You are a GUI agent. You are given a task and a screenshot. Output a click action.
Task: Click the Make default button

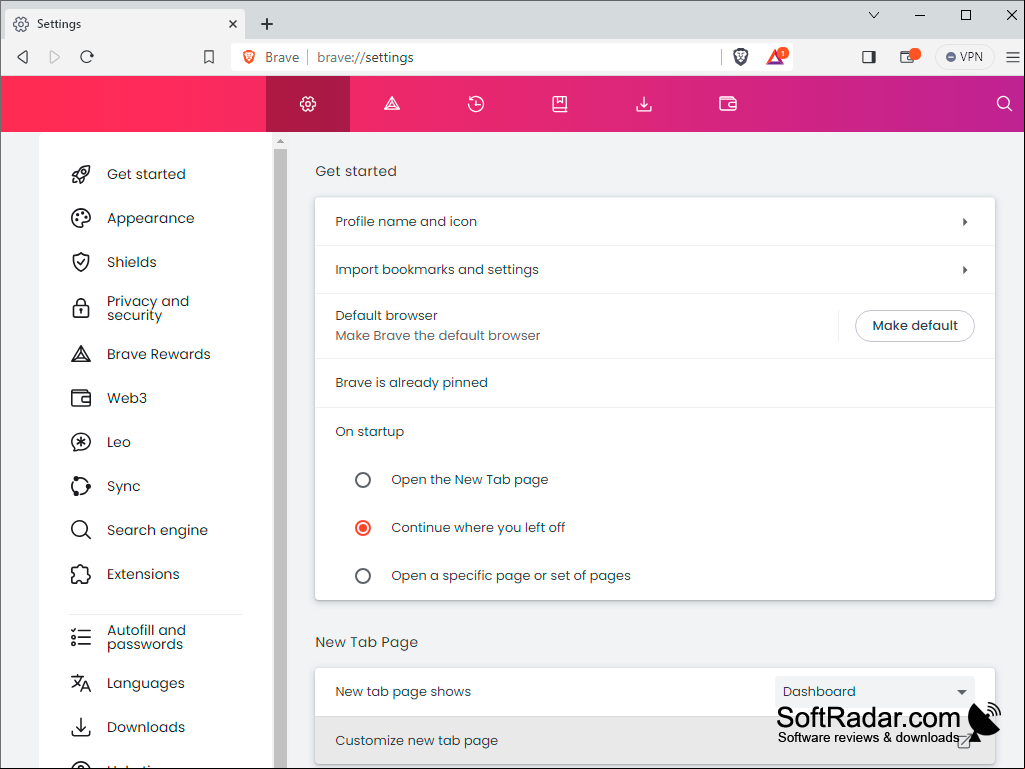pos(915,326)
